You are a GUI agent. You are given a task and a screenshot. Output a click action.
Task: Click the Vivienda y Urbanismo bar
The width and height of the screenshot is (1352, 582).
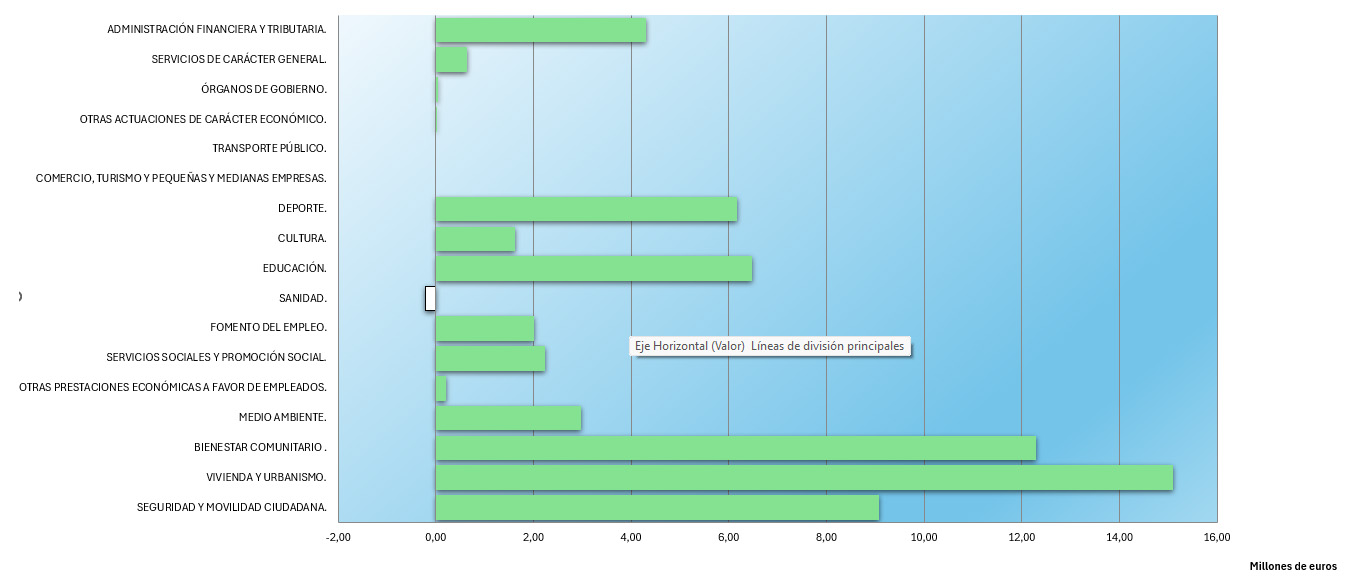pos(803,478)
